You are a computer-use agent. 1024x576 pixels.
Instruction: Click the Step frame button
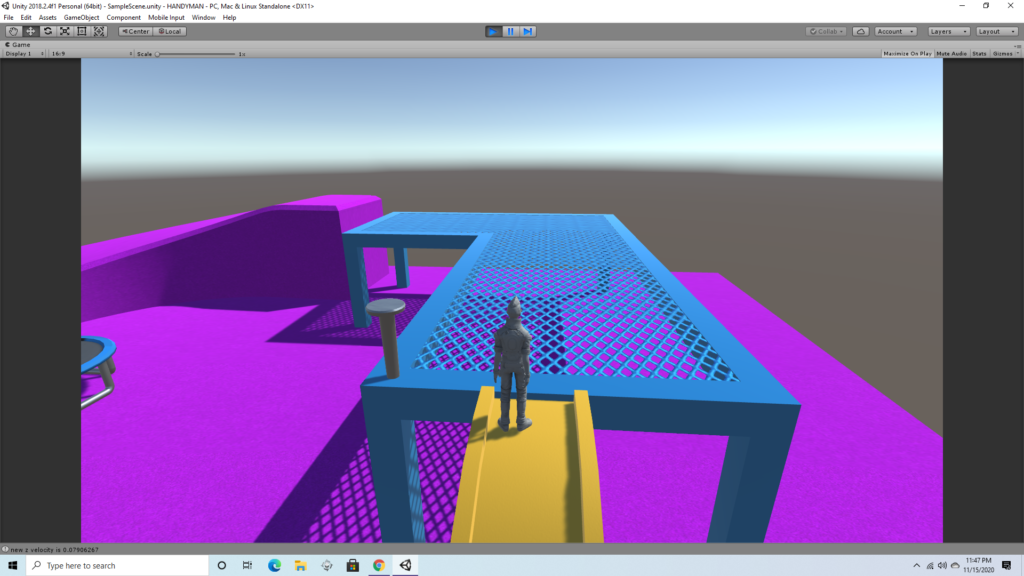[x=527, y=31]
